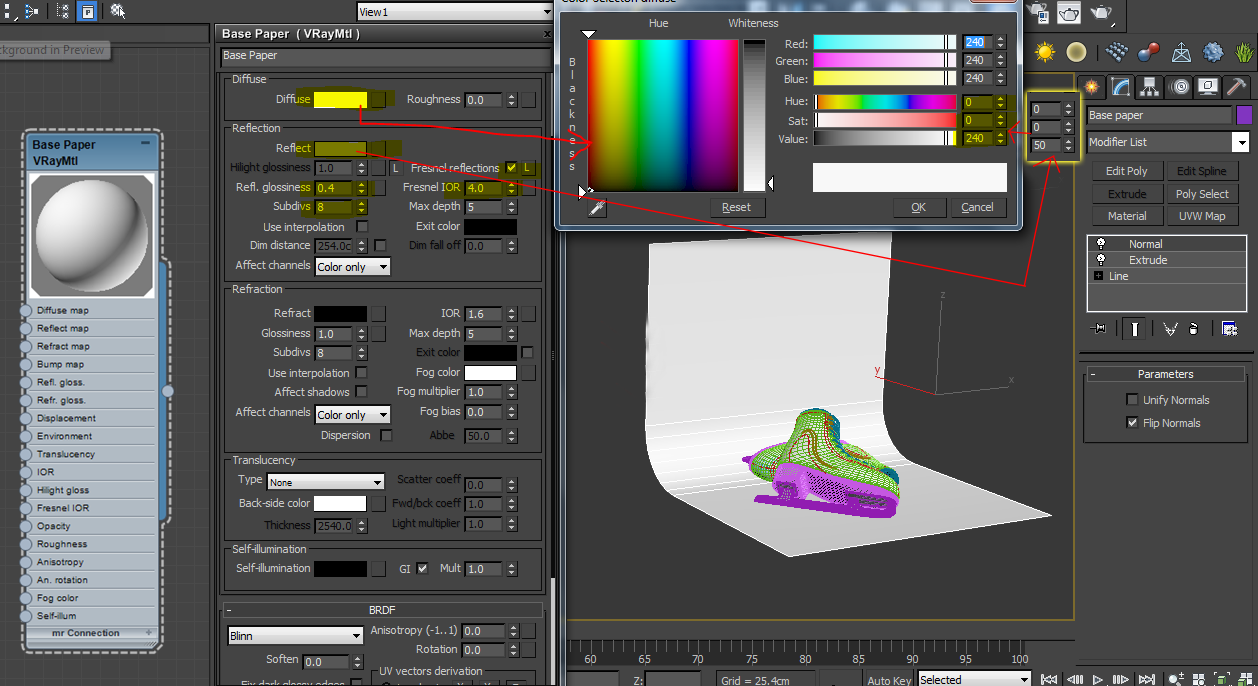Toggle Dispersion checkbox
The width and height of the screenshot is (1258, 686).
coord(386,435)
